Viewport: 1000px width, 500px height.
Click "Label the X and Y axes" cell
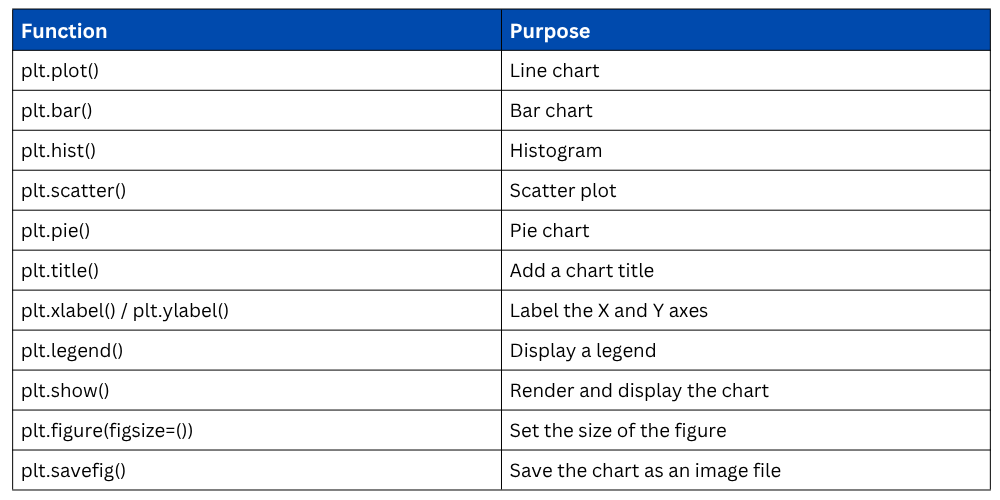(x=609, y=311)
